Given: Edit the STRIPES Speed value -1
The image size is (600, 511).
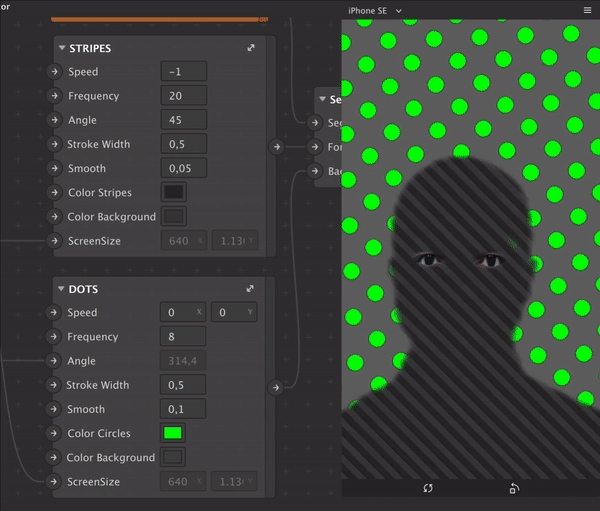Looking at the screenshot, I should (x=184, y=72).
